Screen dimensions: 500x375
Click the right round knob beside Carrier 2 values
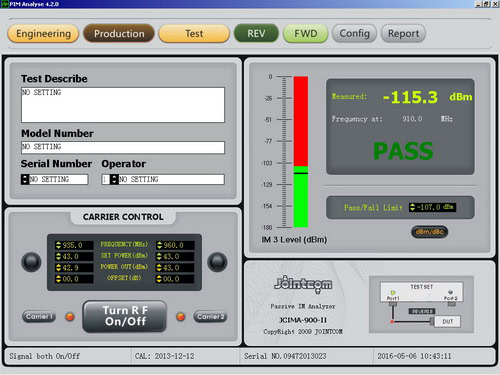pyautogui.click(x=217, y=262)
